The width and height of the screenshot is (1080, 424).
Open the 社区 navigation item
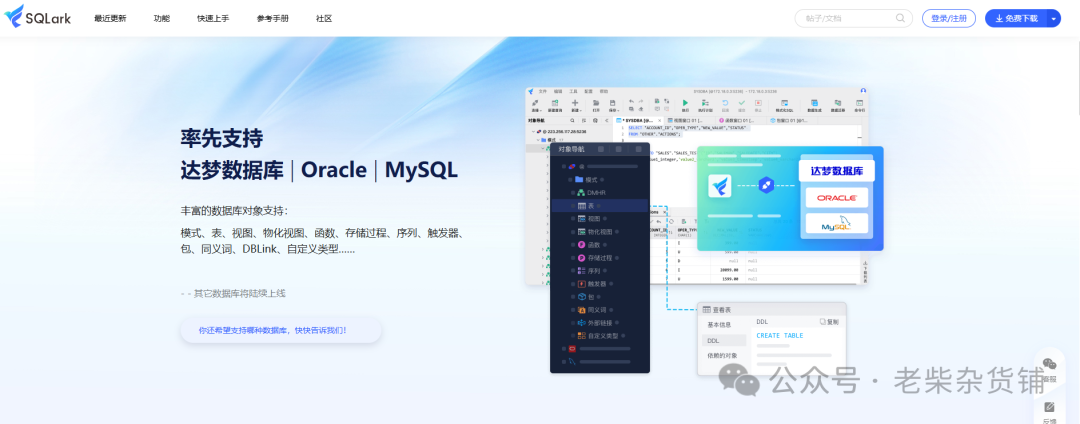pos(324,19)
